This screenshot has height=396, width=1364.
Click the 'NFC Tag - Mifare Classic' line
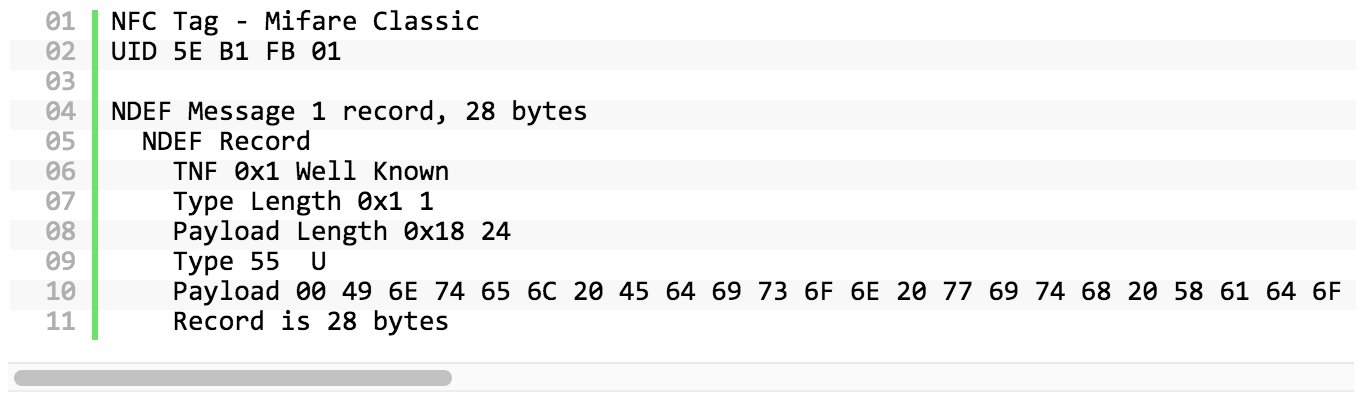point(295,21)
